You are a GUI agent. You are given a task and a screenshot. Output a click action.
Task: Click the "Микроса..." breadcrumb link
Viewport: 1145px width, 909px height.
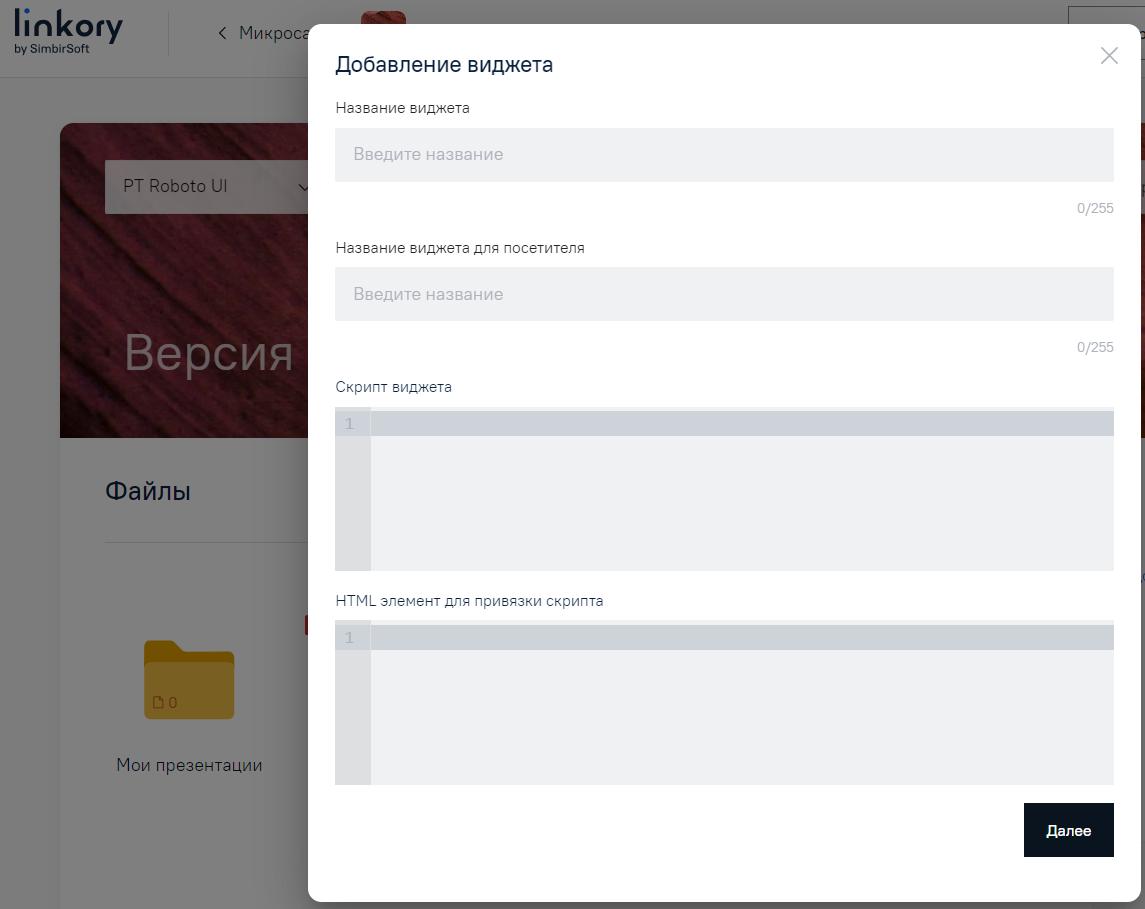tap(275, 33)
